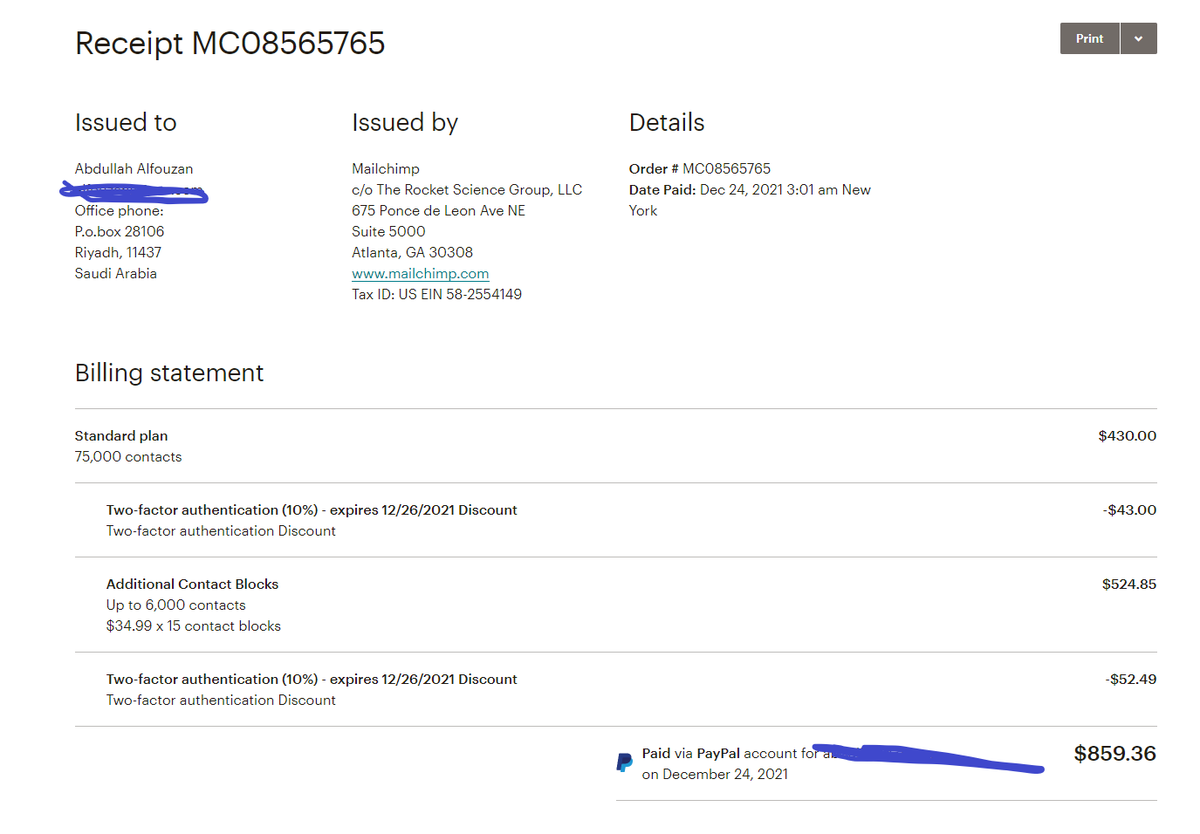Click the Tax ID US EIN 58-2554149

(x=437, y=294)
